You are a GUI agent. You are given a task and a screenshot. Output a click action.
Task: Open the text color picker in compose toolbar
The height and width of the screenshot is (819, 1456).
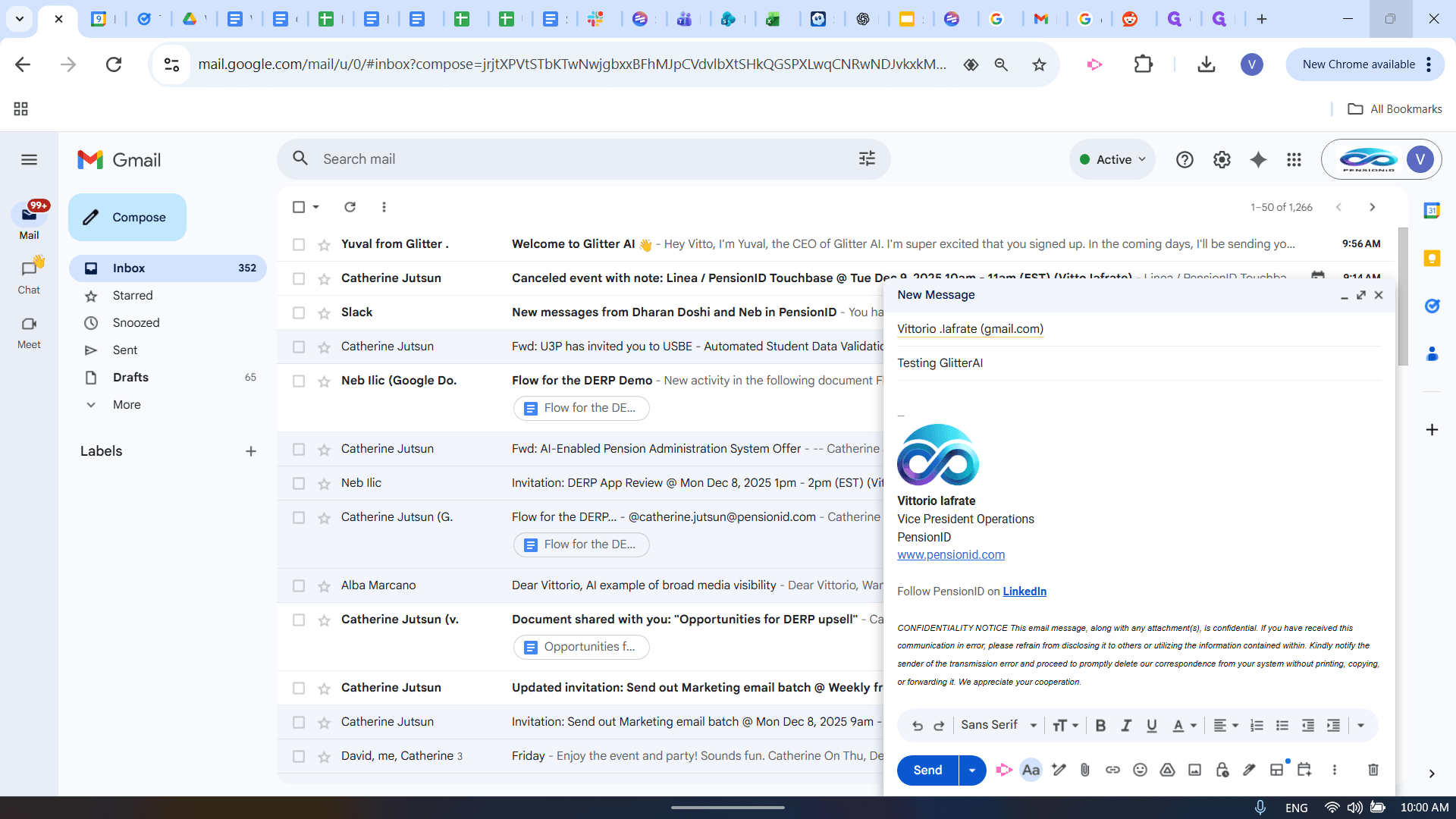(1185, 726)
